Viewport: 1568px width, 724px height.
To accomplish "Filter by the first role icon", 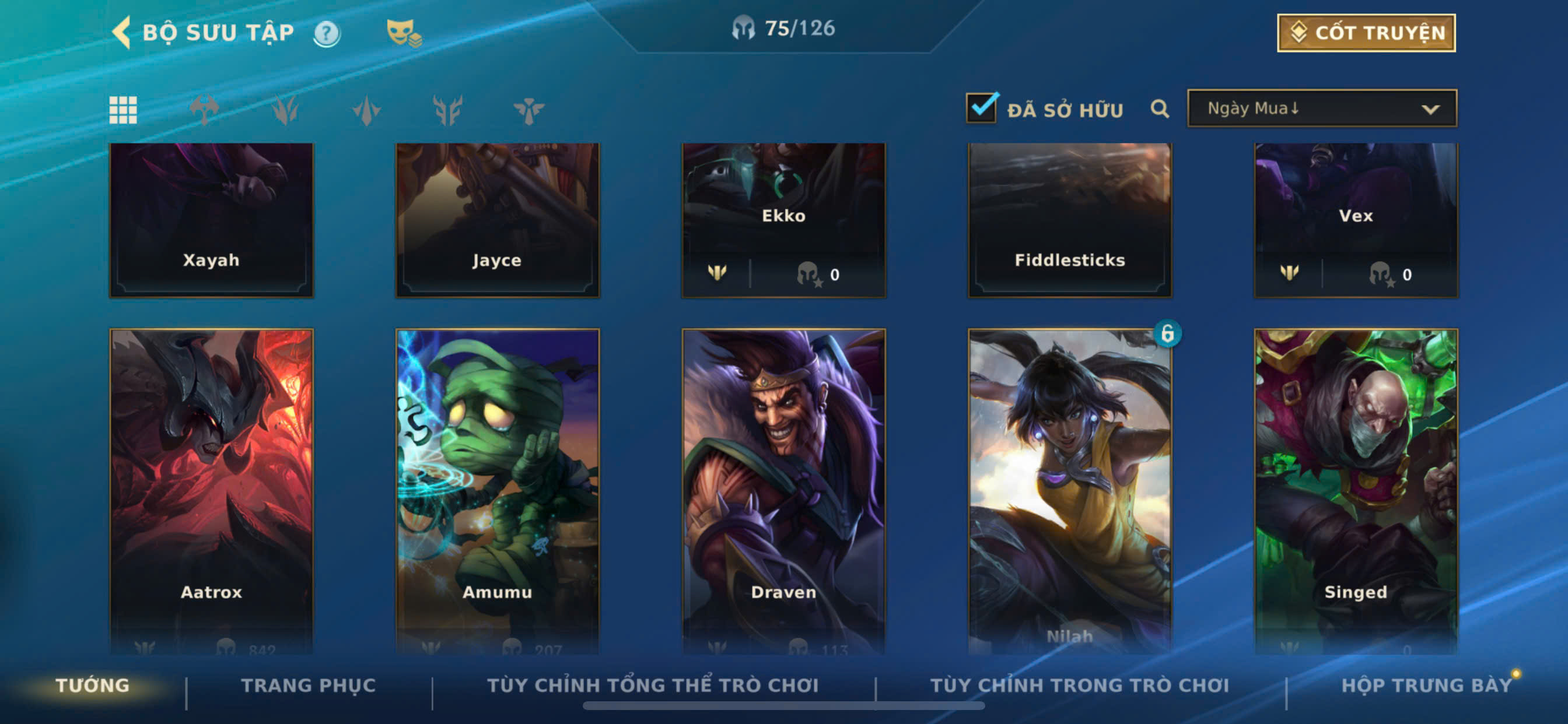I will 205,110.
